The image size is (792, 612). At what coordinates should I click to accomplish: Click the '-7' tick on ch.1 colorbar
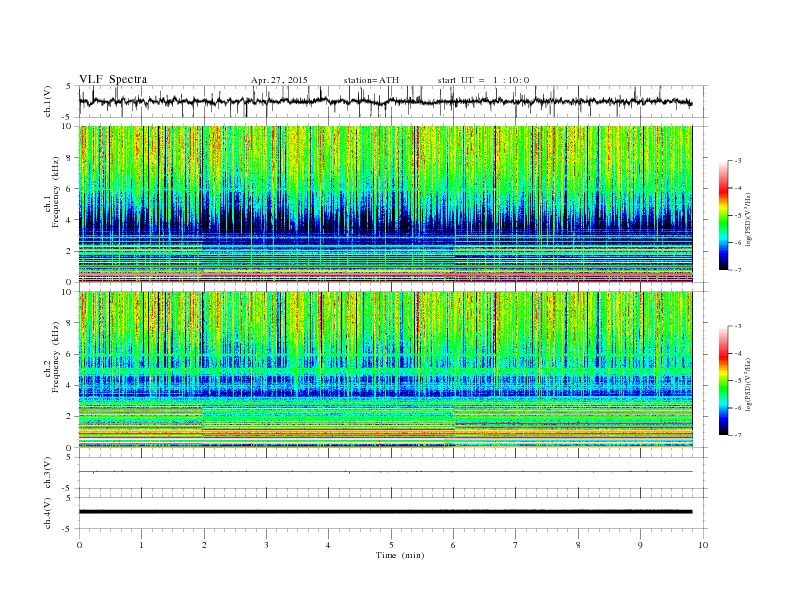(x=738, y=270)
